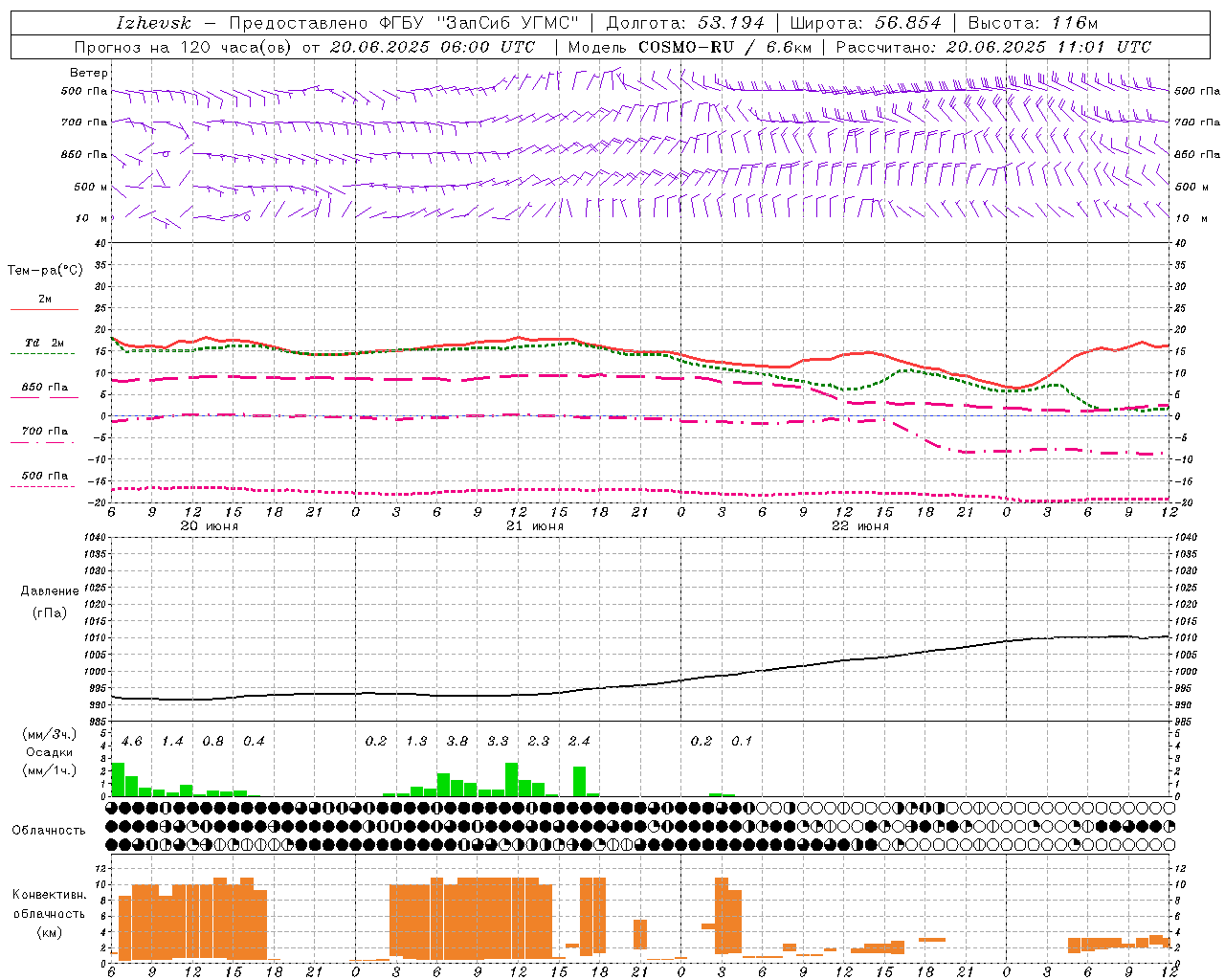Click the '20 июня' date label

pos(210,526)
